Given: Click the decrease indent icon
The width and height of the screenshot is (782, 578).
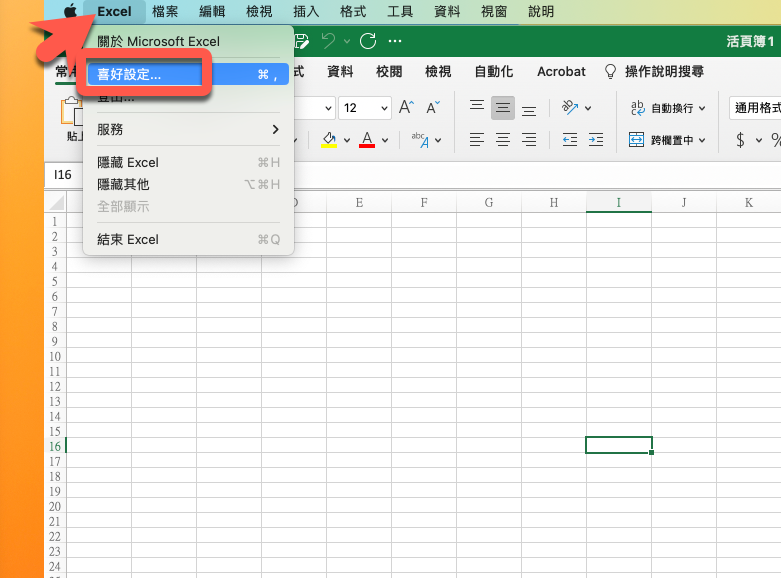Looking at the screenshot, I should [570, 140].
